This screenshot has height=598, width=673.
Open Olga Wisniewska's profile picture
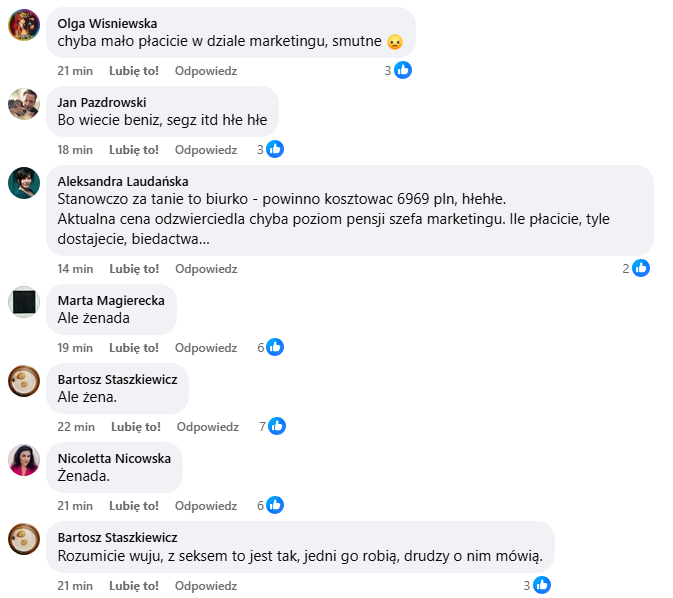pyautogui.click(x=24, y=25)
